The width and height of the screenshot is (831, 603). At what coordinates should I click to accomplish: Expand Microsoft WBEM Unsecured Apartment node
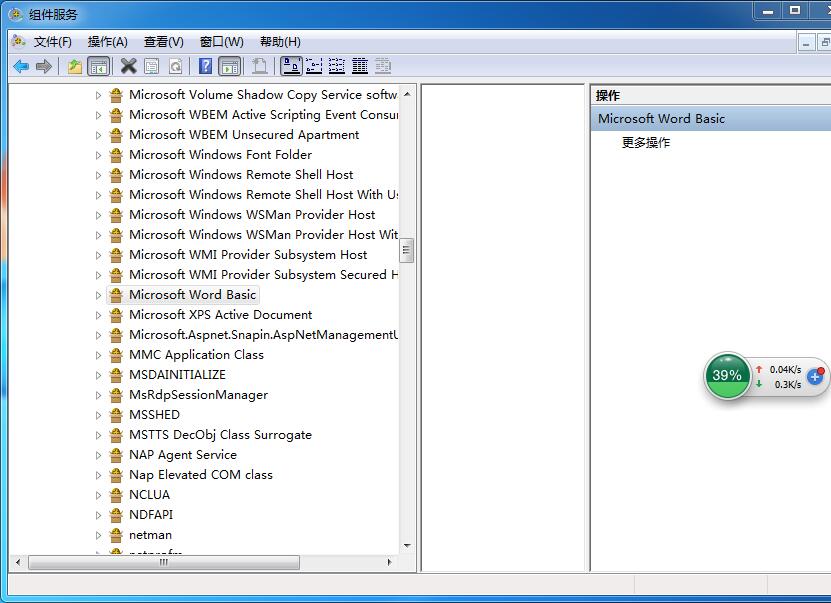(98, 135)
